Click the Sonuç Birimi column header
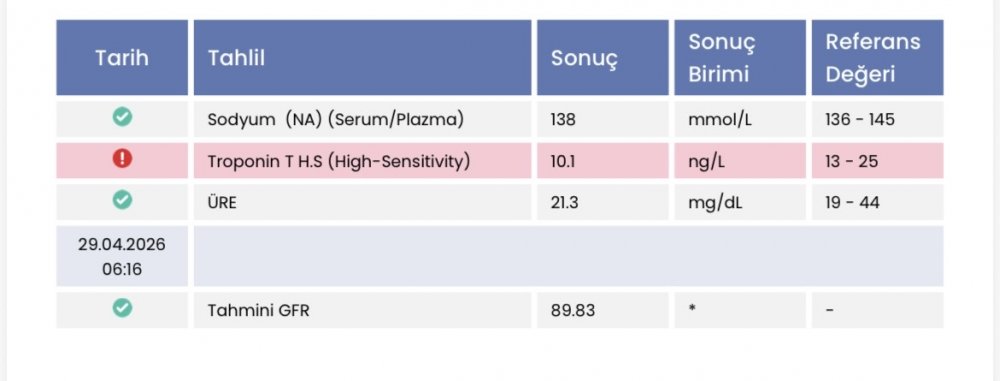 740,57
